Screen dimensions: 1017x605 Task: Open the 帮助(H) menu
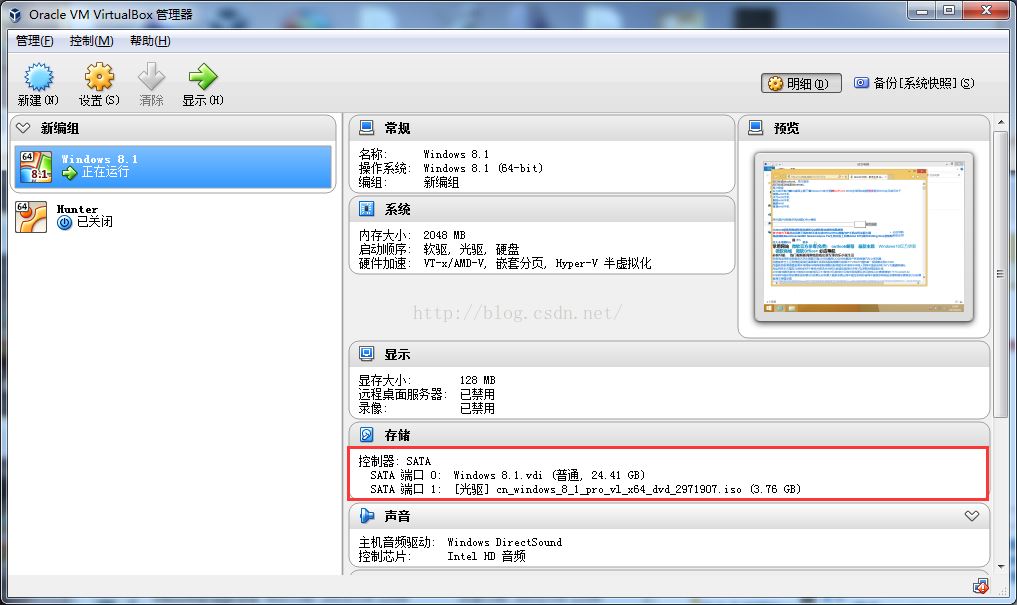[150, 41]
